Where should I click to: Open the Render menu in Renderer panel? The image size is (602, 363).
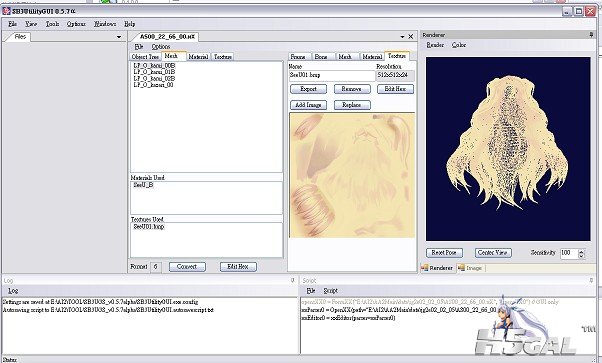(435, 45)
